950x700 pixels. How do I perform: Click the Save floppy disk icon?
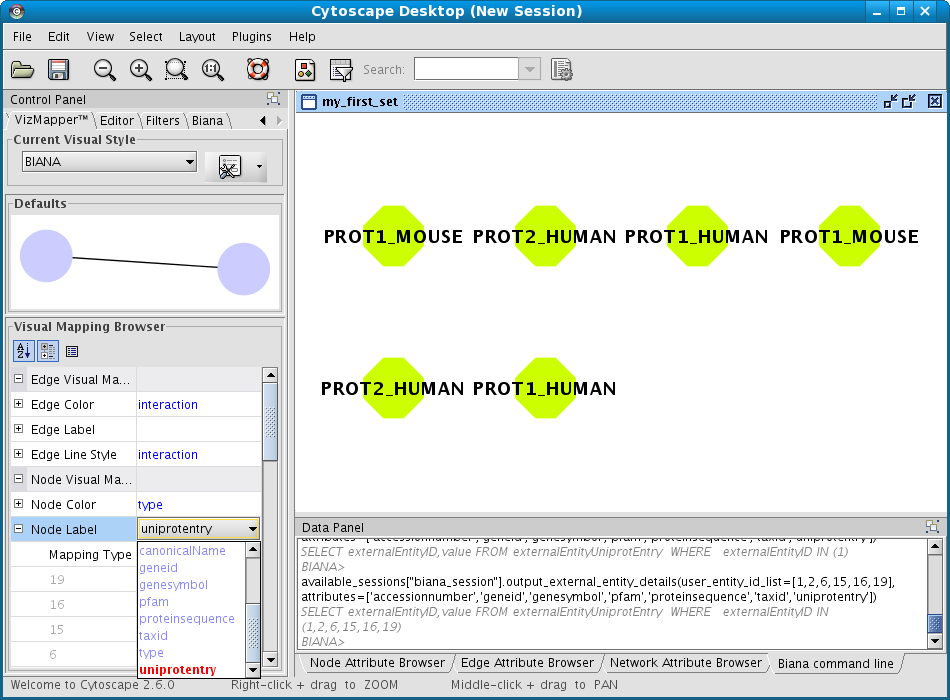click(x=58, y=70)
